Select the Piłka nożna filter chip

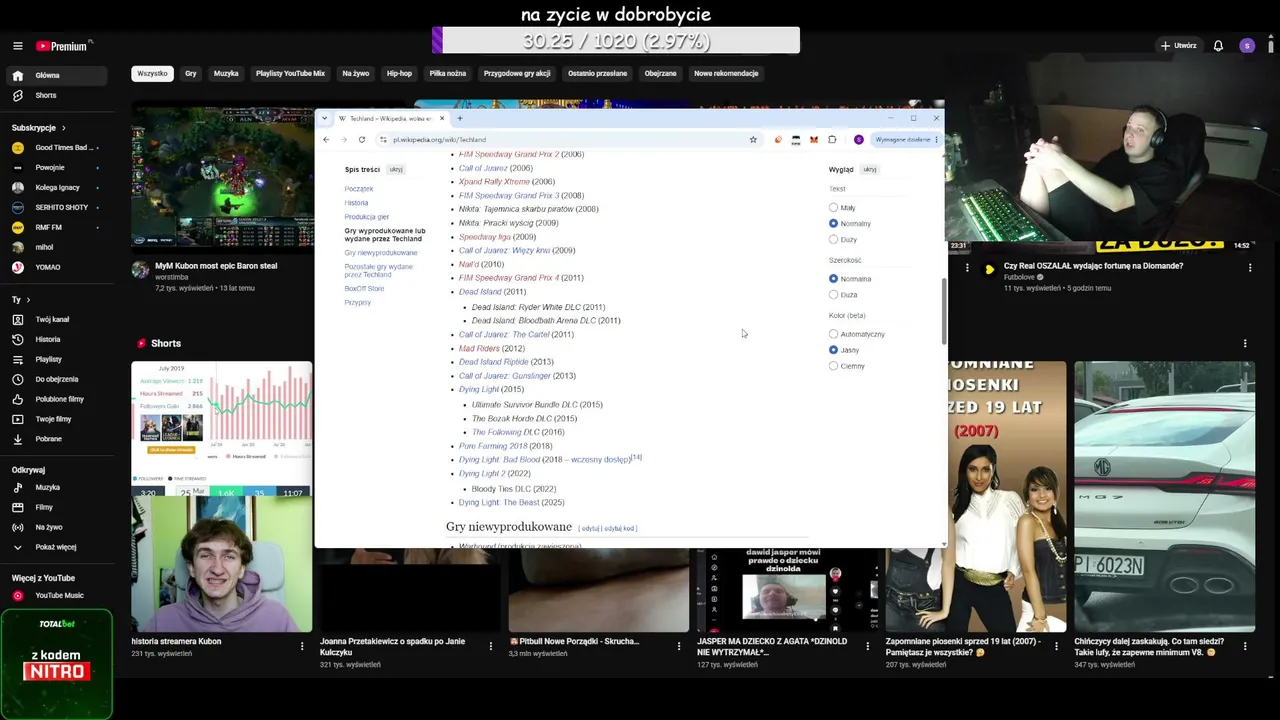pyautogui.click(x=448, y=73)
